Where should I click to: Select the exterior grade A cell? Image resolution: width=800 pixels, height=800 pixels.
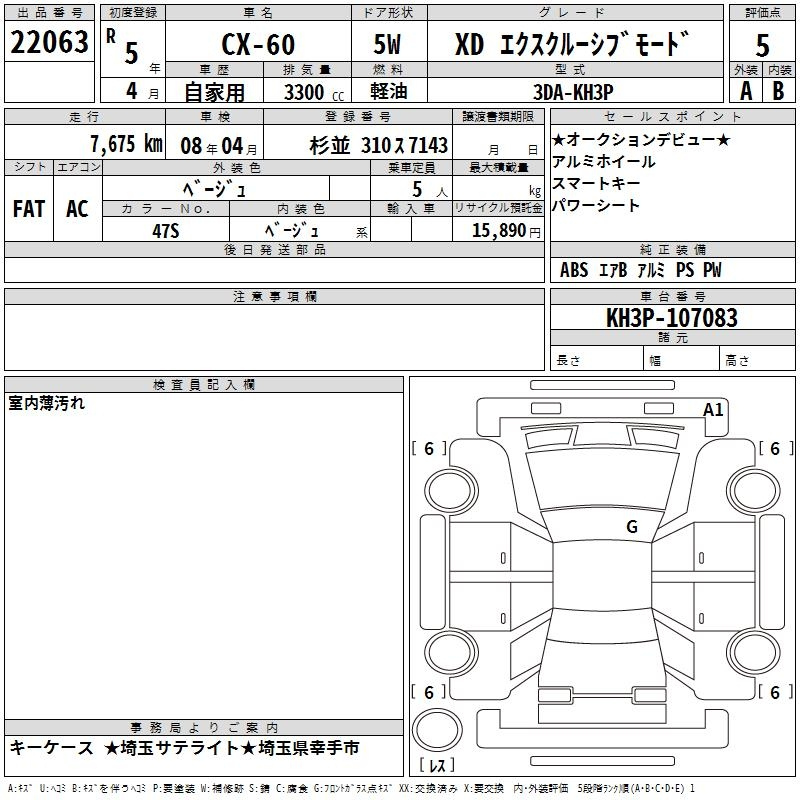click(745, 90)
